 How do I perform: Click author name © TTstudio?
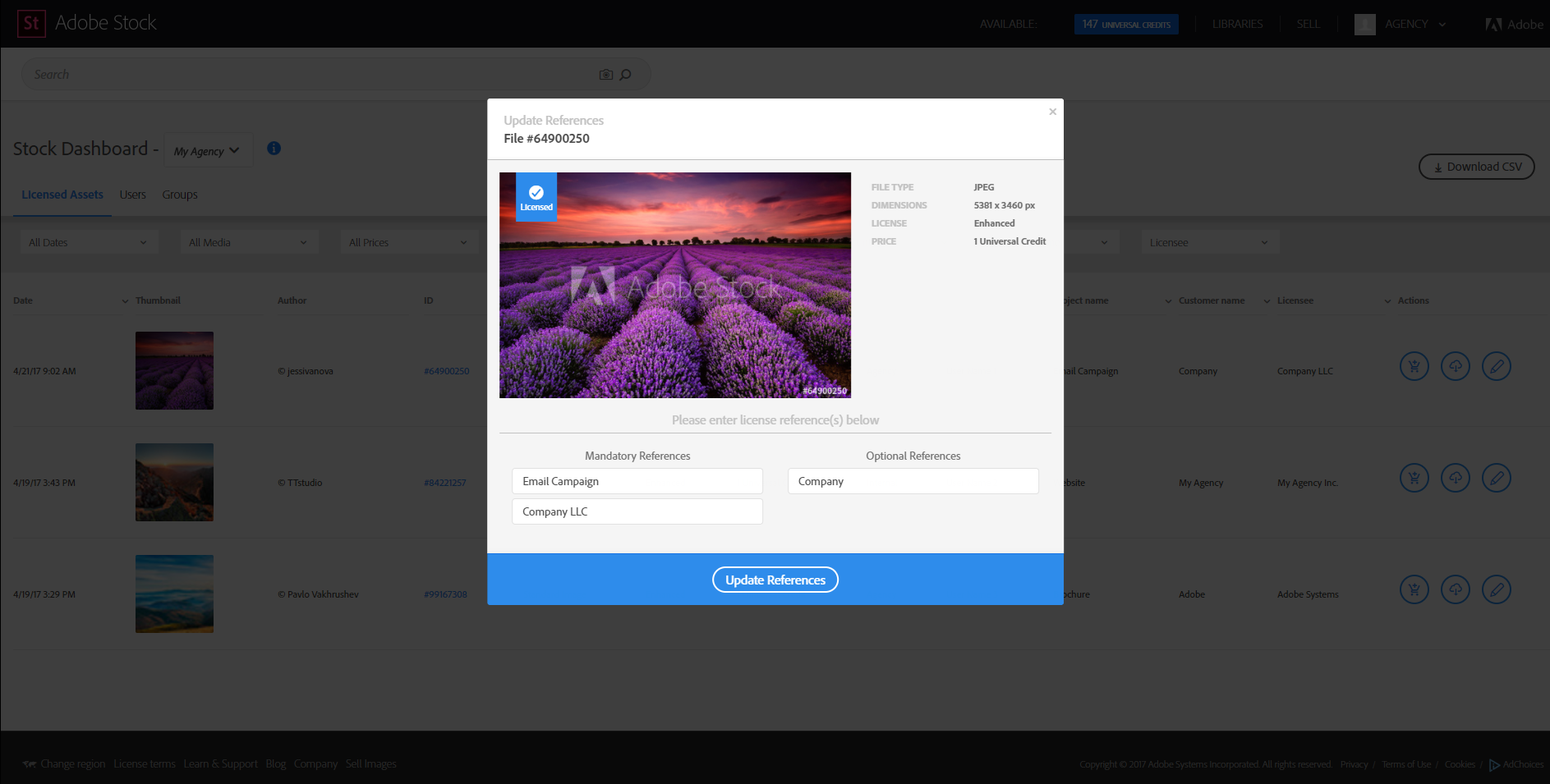tap(300, 483)
